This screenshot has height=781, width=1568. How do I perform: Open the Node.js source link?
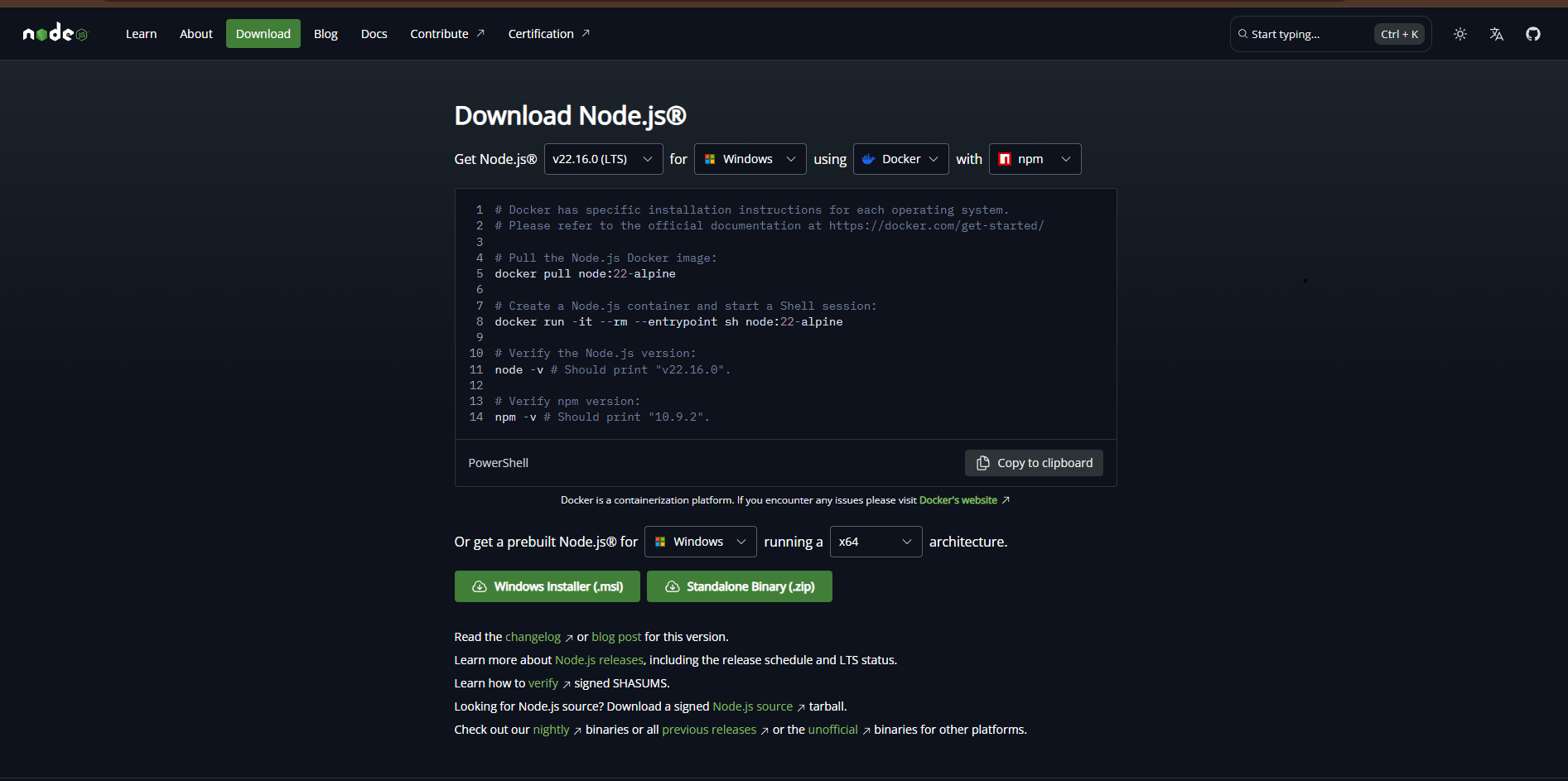(x=753, y=706)
